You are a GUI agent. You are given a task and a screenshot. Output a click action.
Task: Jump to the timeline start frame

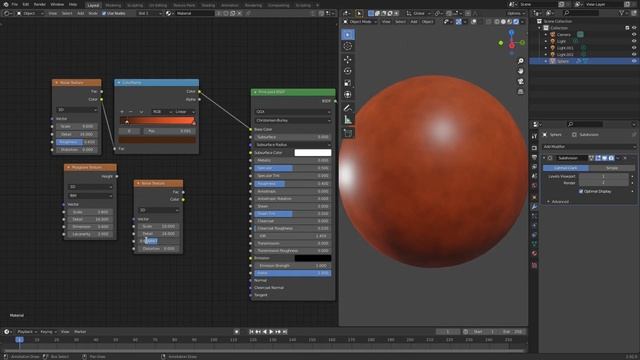pyautogui.click(x=251, y=332)
